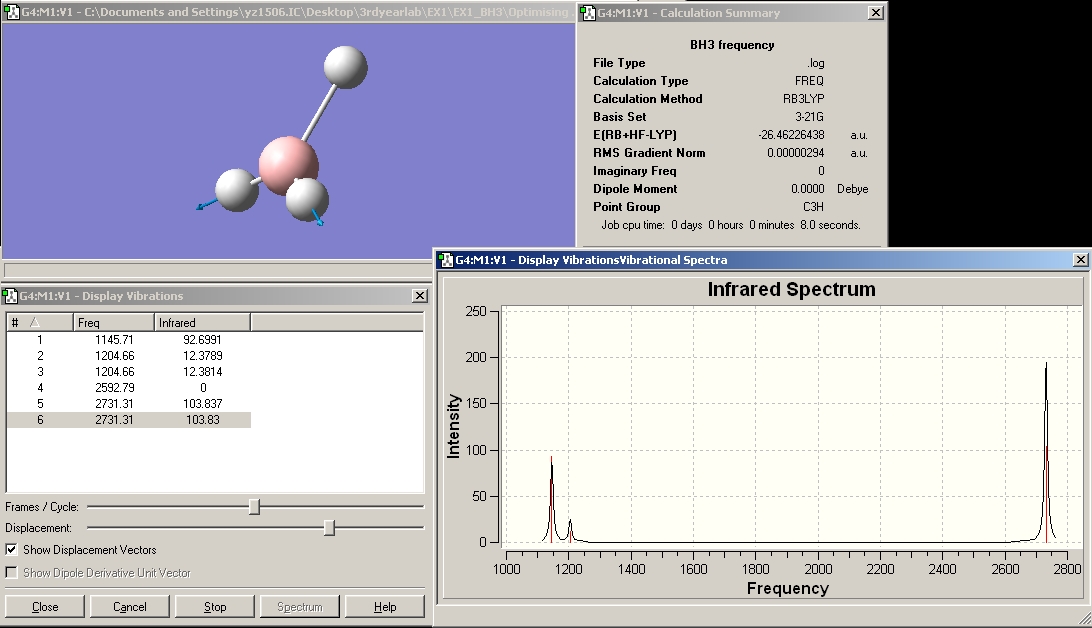The height and width of the screenshot is (628, 1092).
Task: Click the Cancel button
Action: (130, 607)
